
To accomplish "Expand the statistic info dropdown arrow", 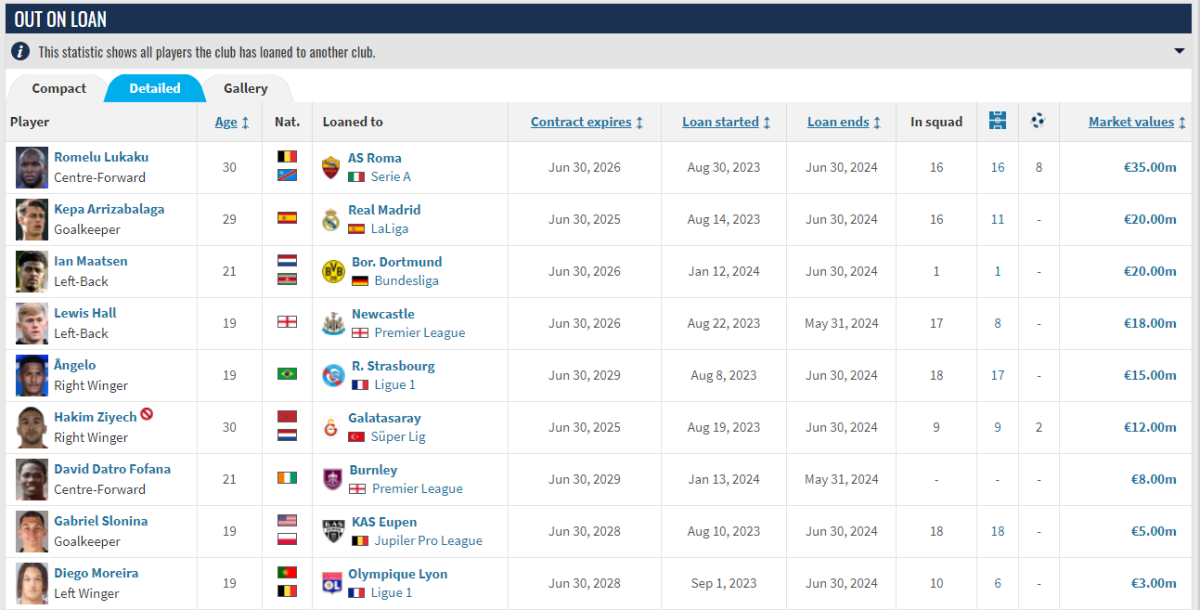I will (1179, 51).
